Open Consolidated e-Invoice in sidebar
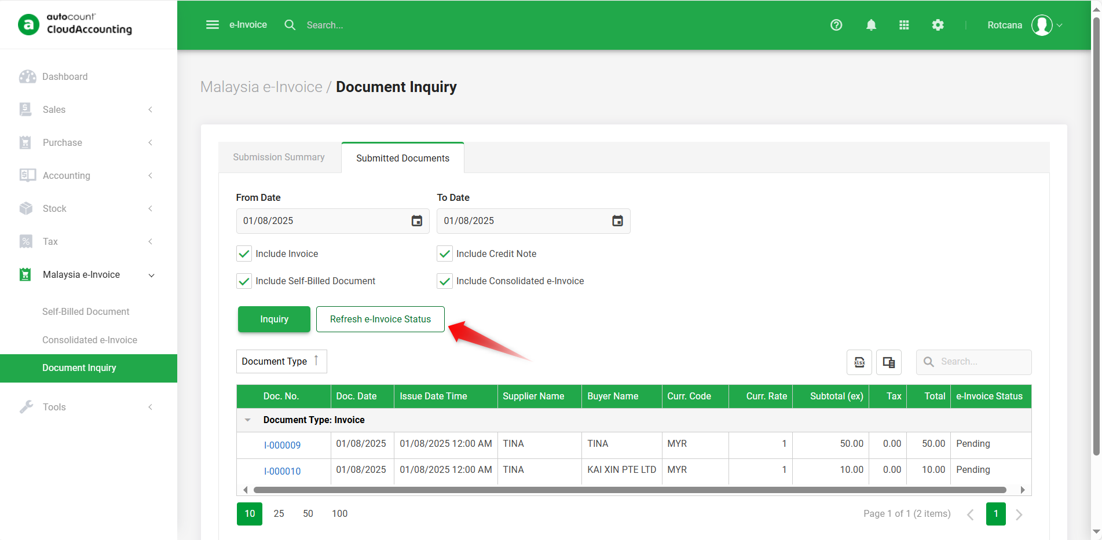The image size is (1102, 541). (x=90, y=339)
